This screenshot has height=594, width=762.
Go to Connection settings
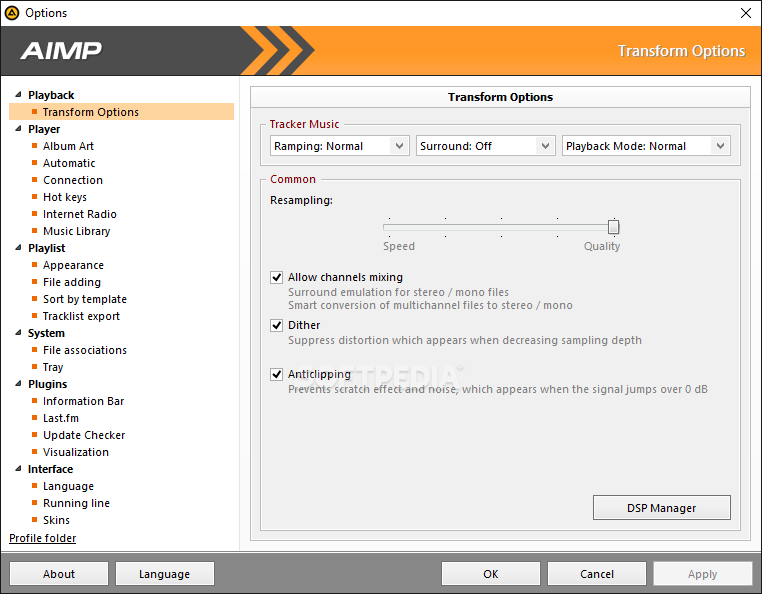(x=73, y=180)
